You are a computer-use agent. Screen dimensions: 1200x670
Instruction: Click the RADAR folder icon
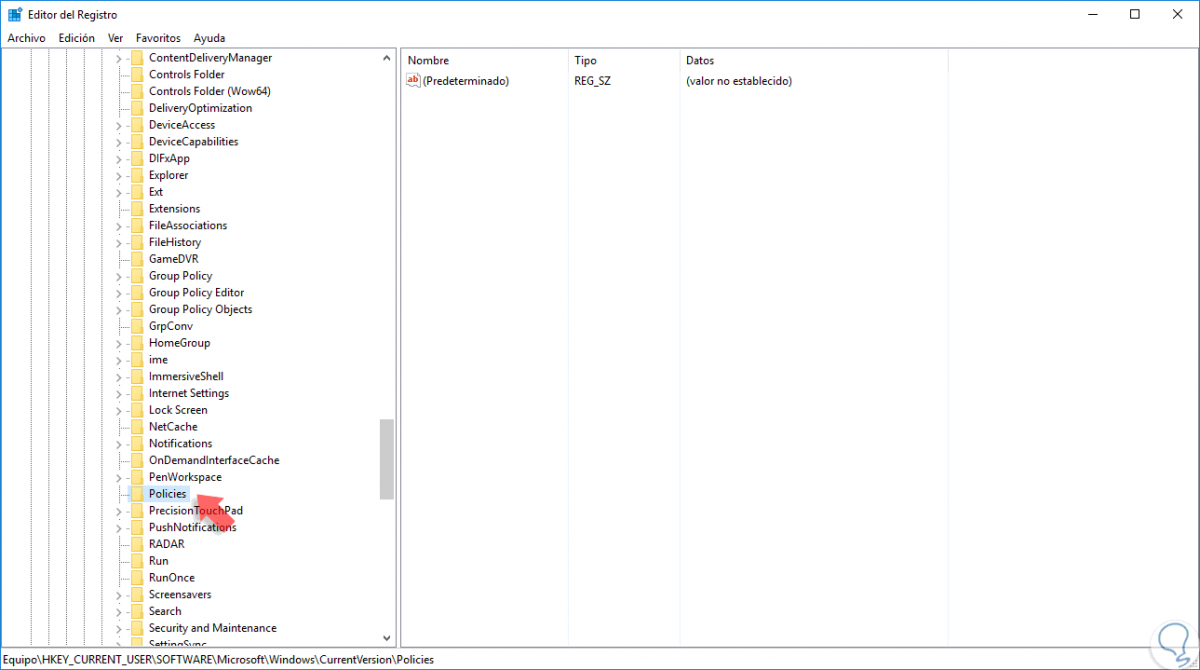[x=137, y=544]
